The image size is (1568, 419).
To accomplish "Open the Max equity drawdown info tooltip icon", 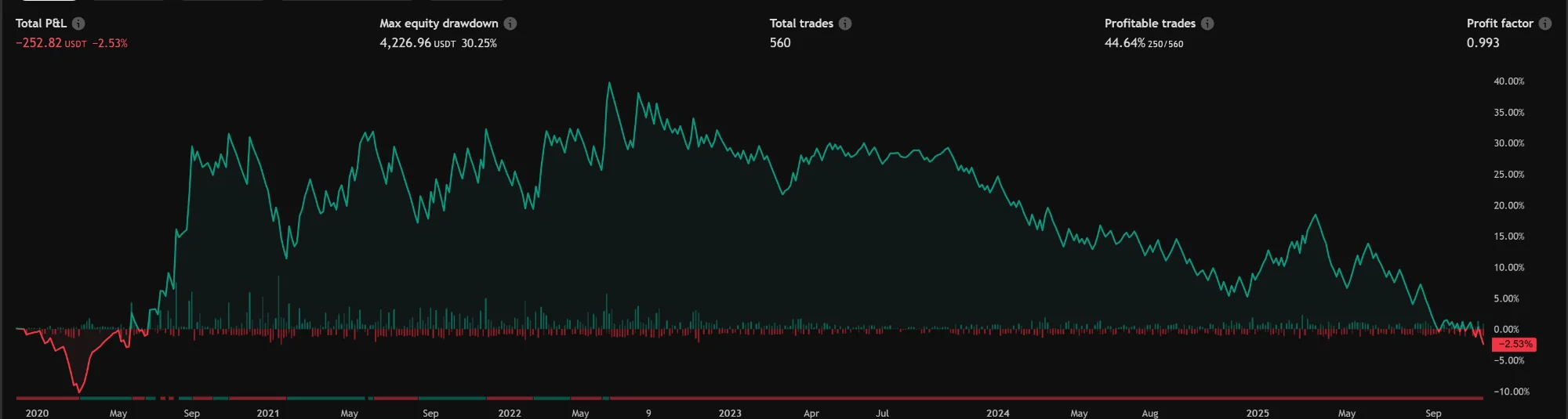I will pos(510,23).
